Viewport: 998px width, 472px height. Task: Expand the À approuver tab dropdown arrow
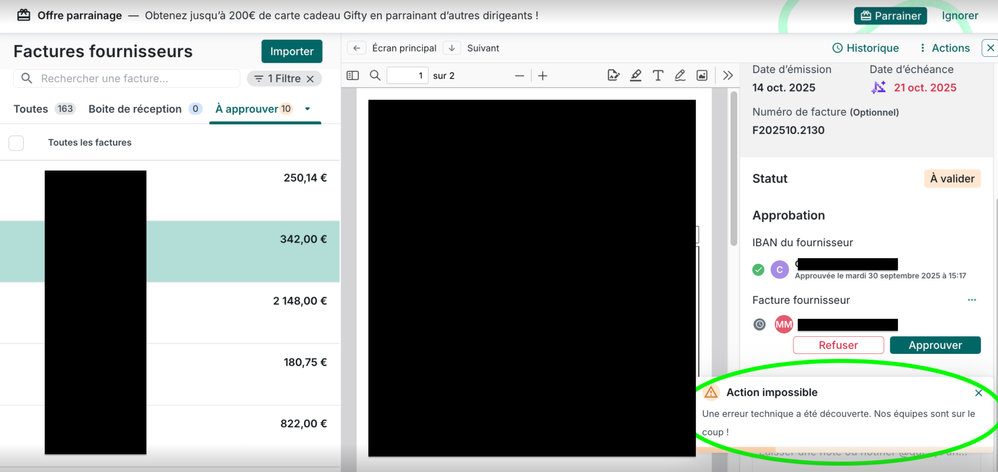(307, 109)
